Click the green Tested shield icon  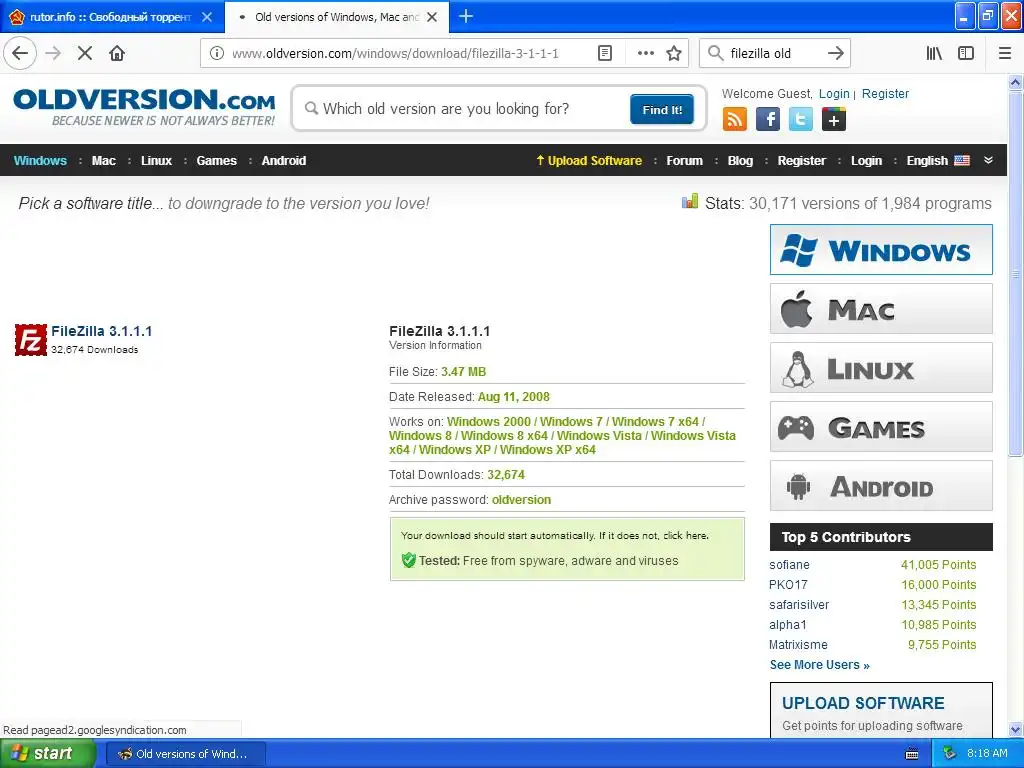pyautogui.click(x=409, y=560)
